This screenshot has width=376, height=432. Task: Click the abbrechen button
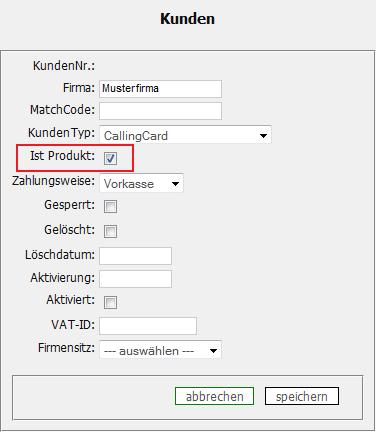(x=214, y=396)
